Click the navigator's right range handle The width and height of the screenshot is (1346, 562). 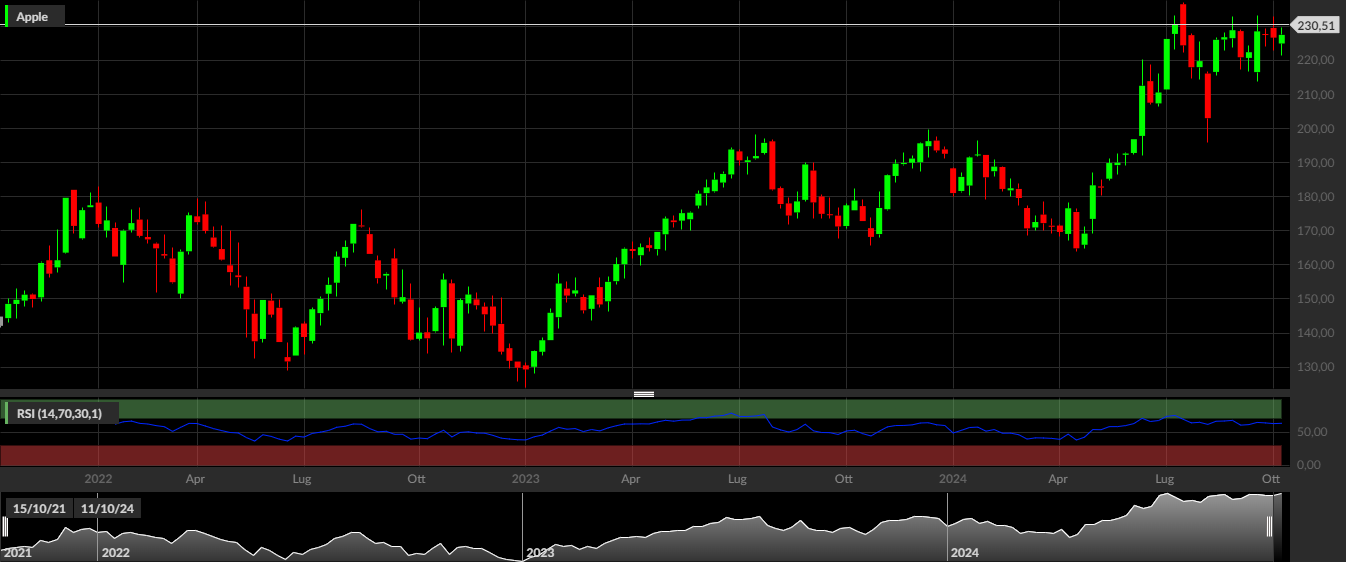click(1270, 527)
